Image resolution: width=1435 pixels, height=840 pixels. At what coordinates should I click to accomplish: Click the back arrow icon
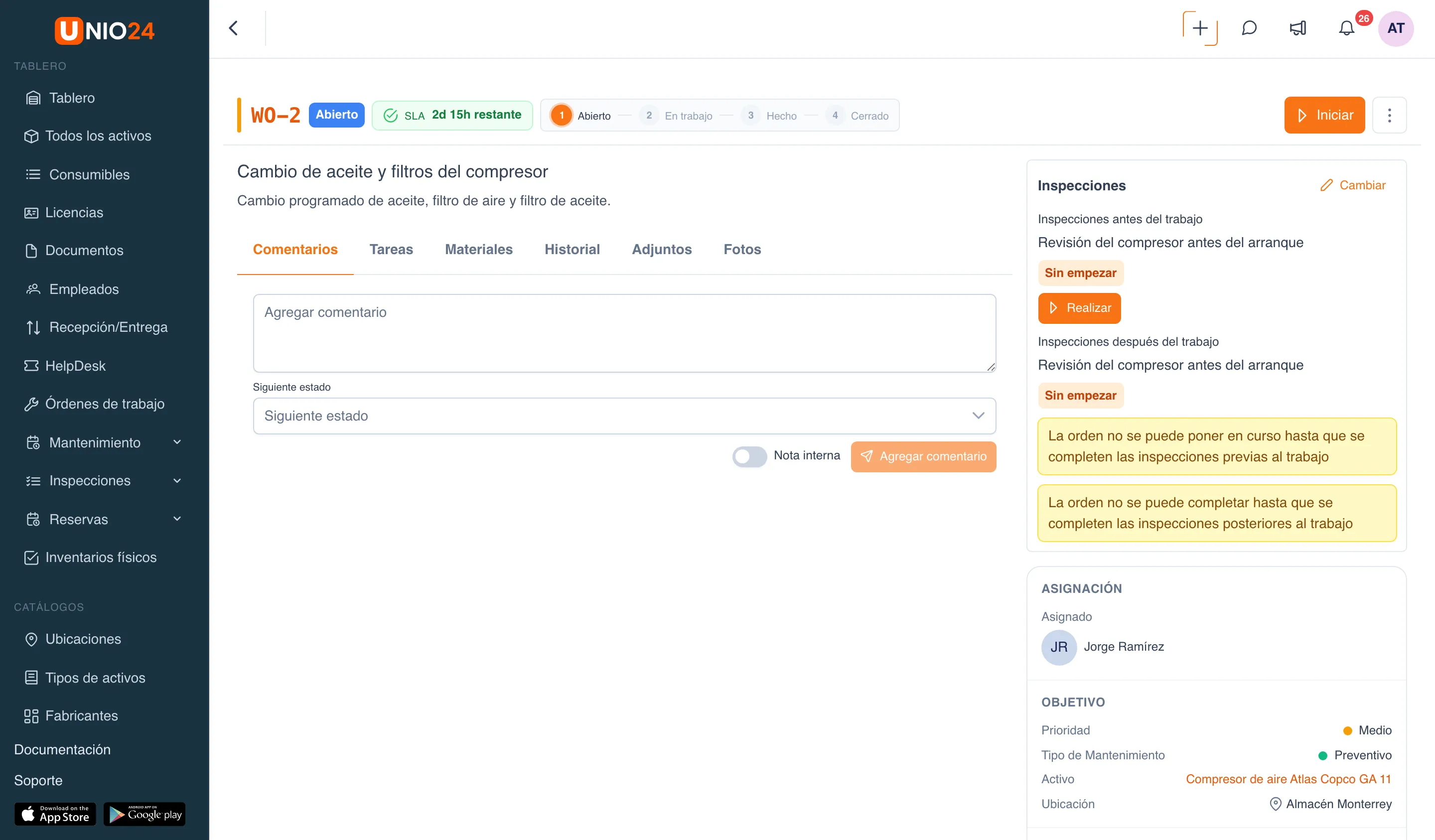click(234, 28)
